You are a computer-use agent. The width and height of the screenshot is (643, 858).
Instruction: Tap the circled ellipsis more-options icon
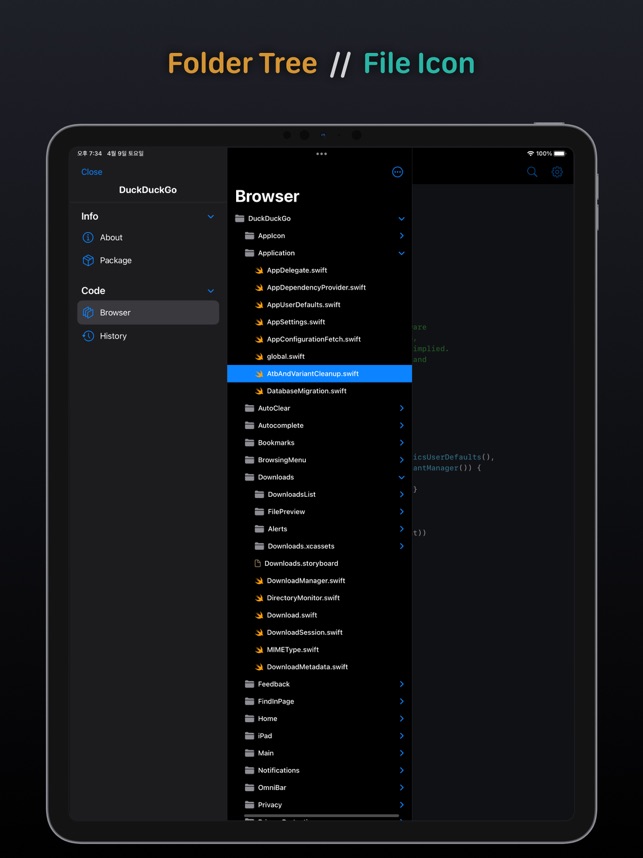398,172
